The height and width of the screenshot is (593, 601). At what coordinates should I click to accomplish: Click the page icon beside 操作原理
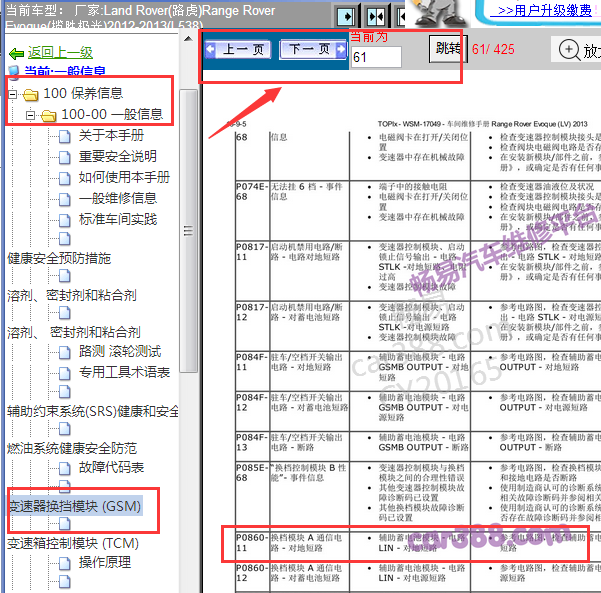tap(64, 563)
